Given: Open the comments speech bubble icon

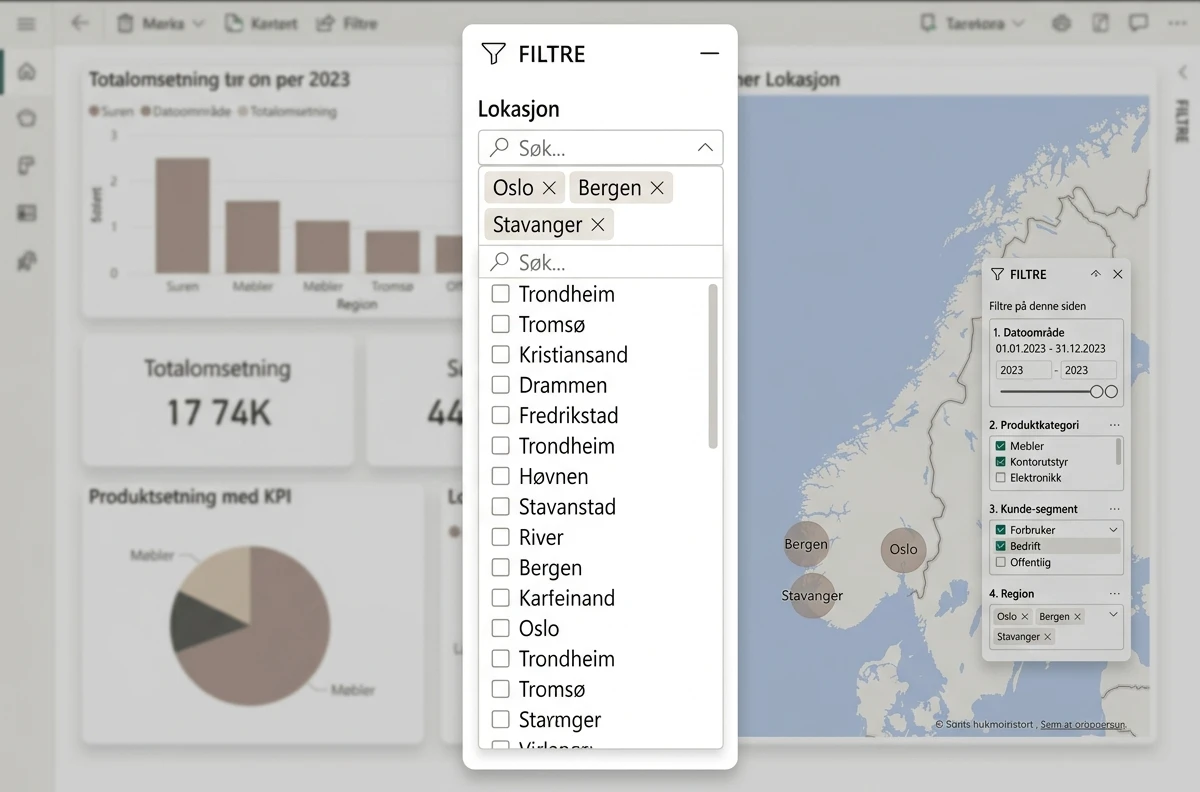Looking at the screenshot, I should click(1138, 23).
